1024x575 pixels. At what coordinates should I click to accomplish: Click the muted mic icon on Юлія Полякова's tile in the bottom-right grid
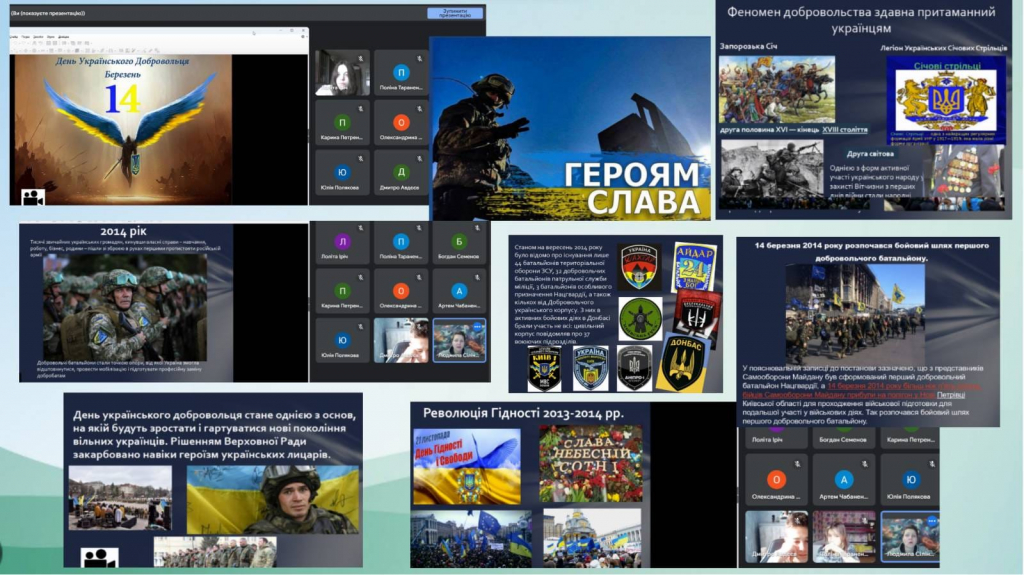[932, 464]
